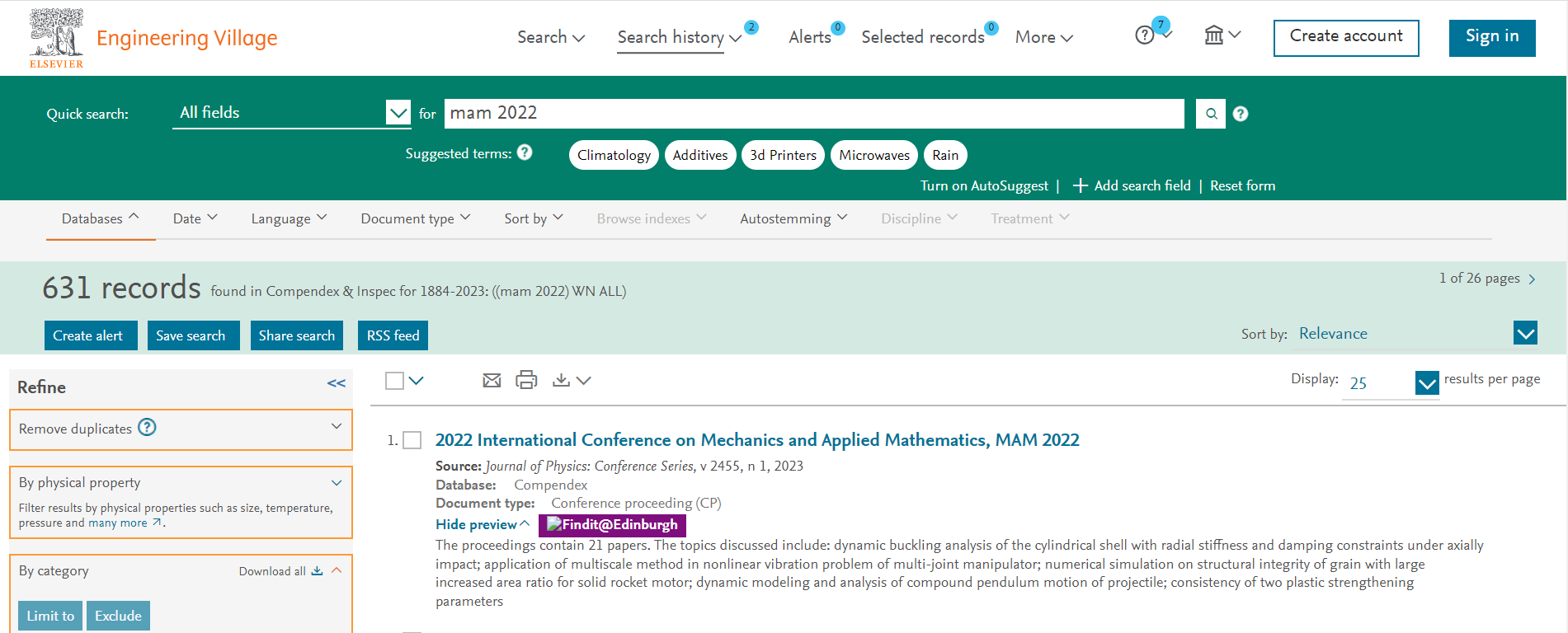Open the select-all options chevron

pyautogui.click(x=416, y=380)
